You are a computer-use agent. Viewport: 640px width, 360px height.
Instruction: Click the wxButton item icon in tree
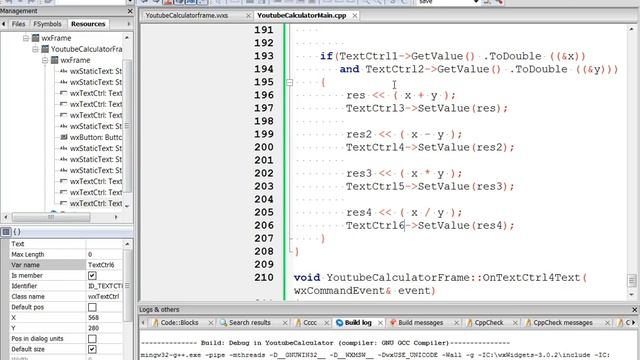(x=64, y=137)
